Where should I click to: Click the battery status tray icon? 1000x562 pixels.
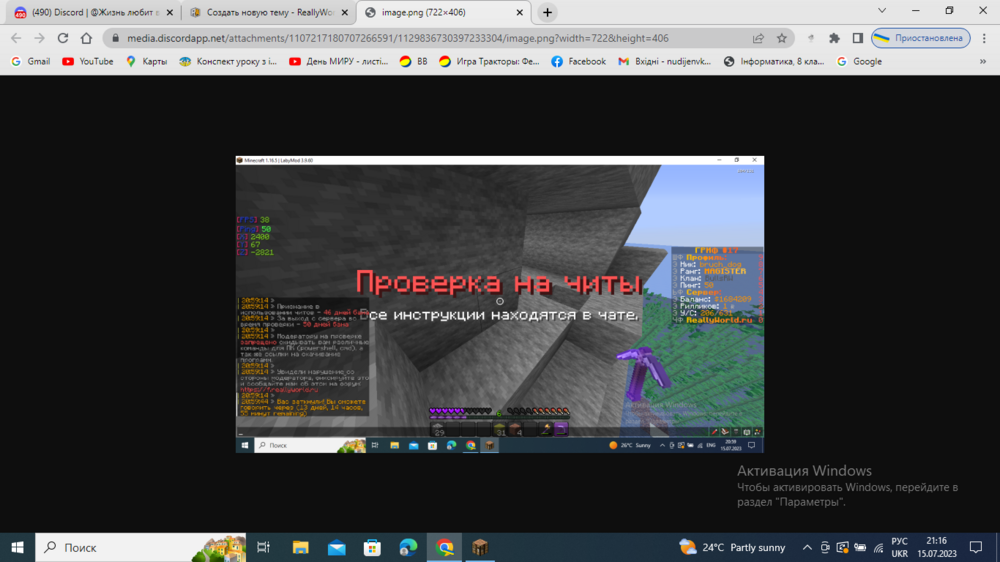click(860, 547)
